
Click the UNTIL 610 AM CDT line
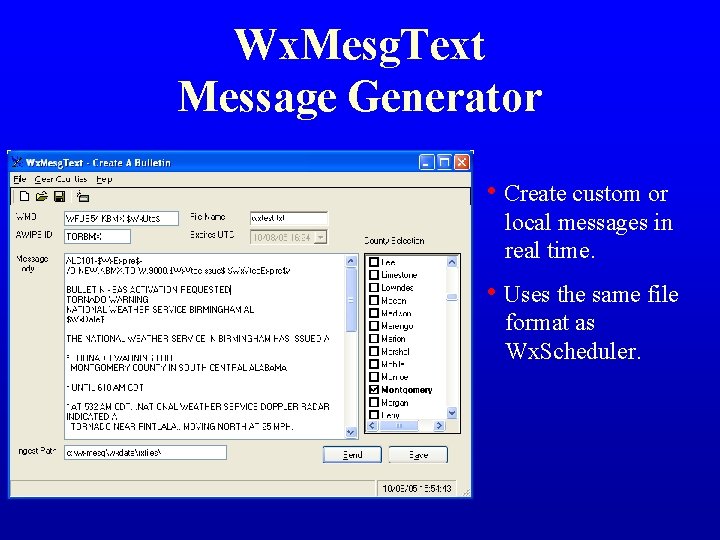(105, 388)
